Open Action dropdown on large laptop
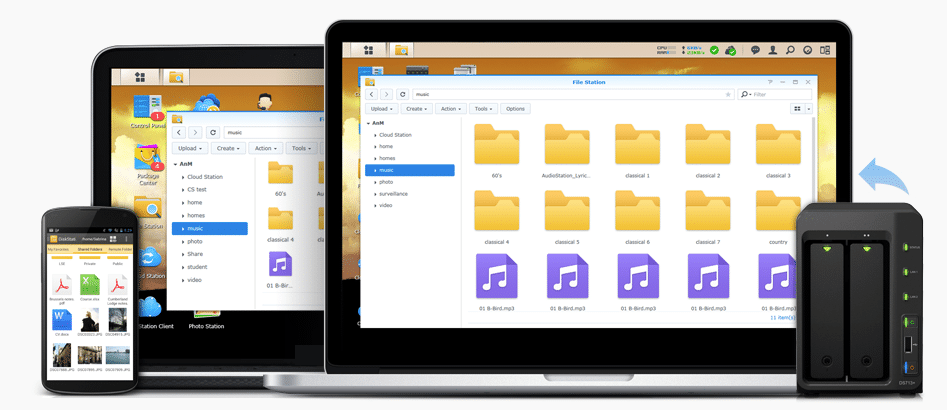 (x=451, y=109)
